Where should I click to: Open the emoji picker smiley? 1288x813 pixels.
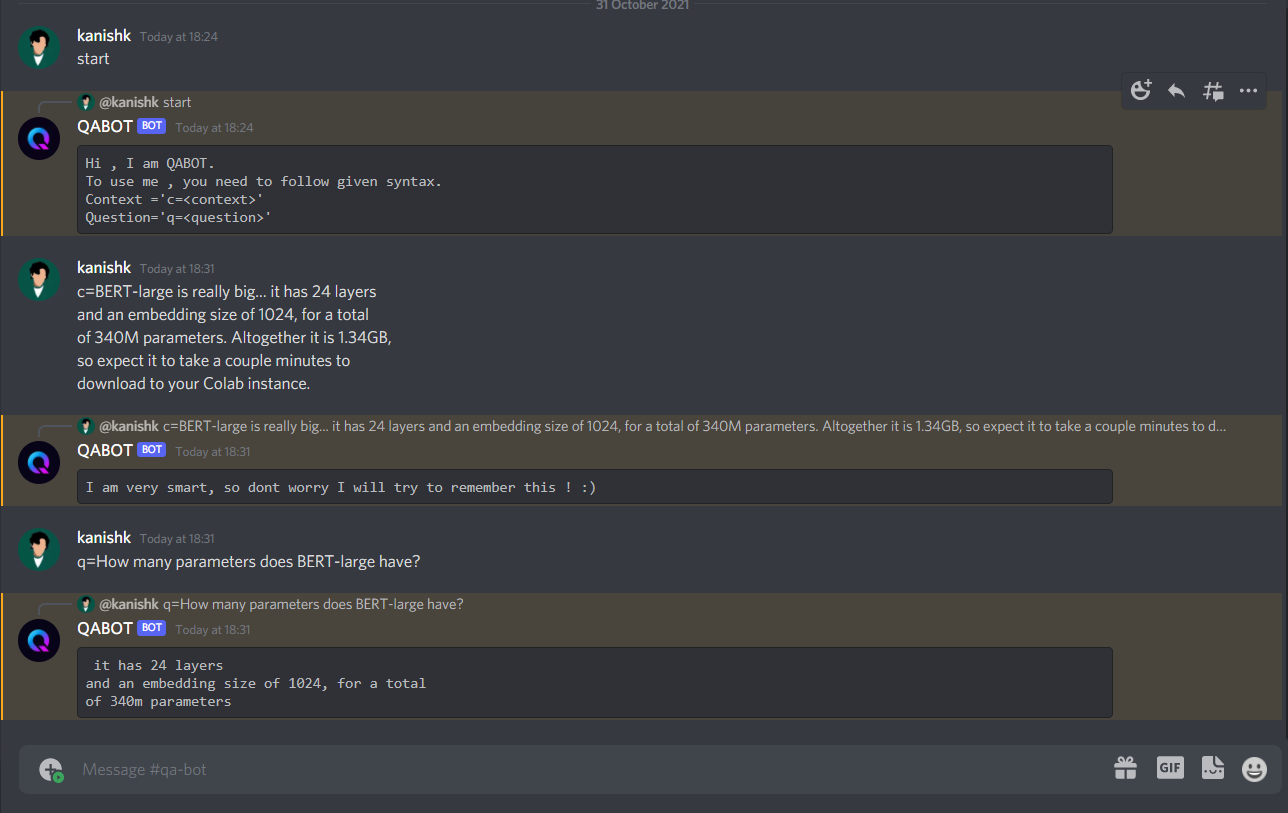(1254, 769)
